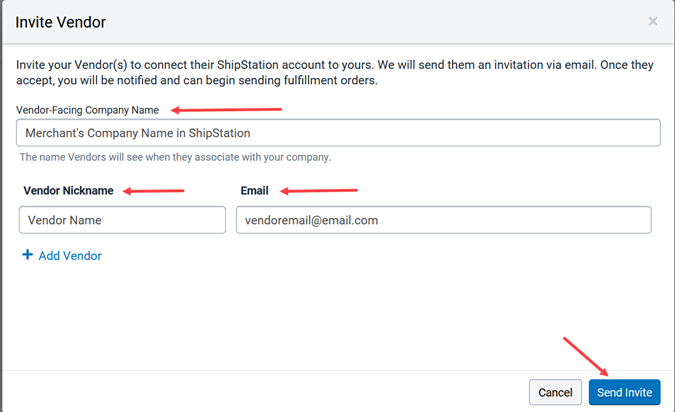Click the Vendor-Facing Company Name label
This screenshot has width=675, height=412.
click(x=87, y=109)
